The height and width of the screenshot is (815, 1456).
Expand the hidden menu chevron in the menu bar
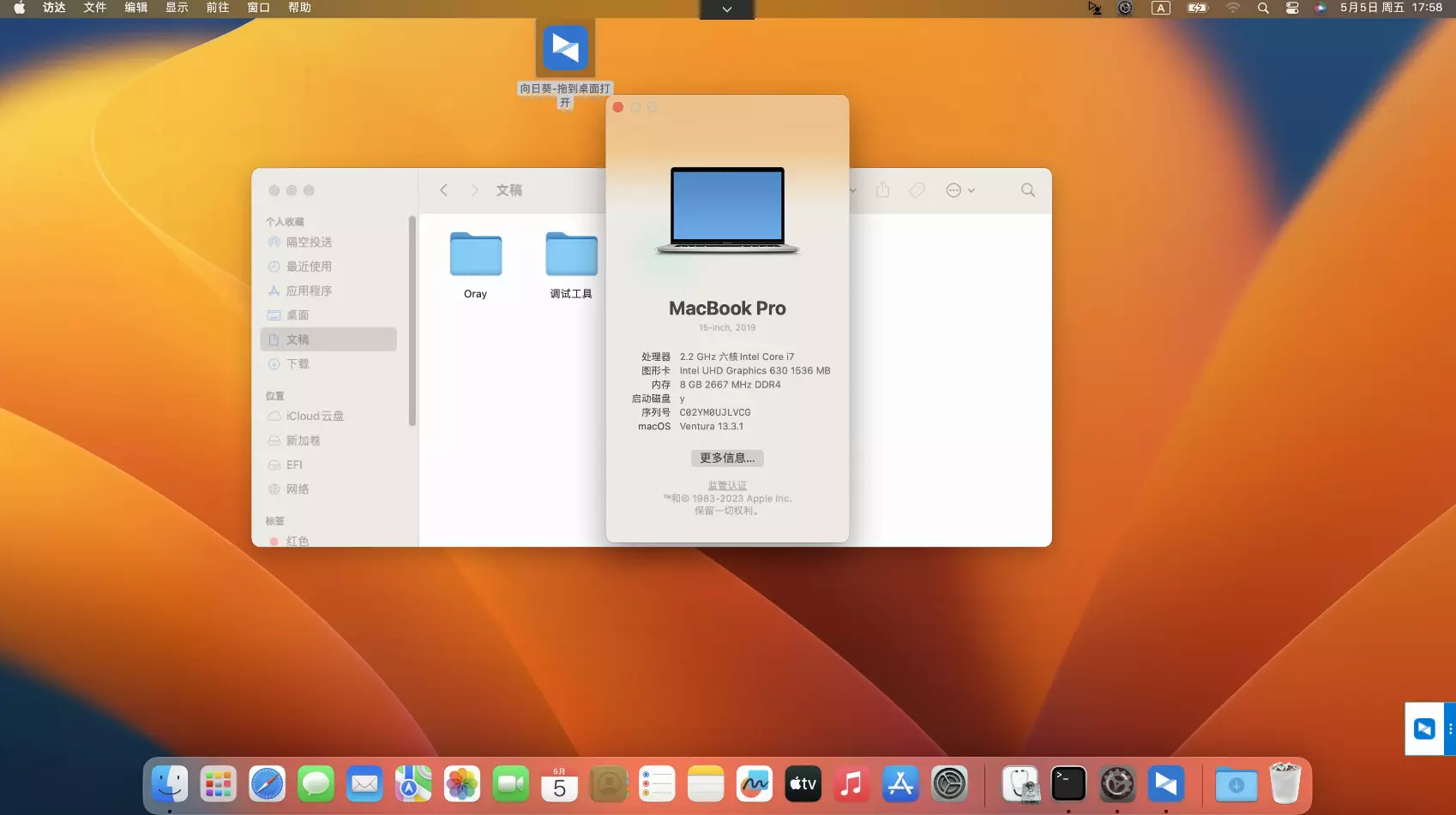click(726, 9)
